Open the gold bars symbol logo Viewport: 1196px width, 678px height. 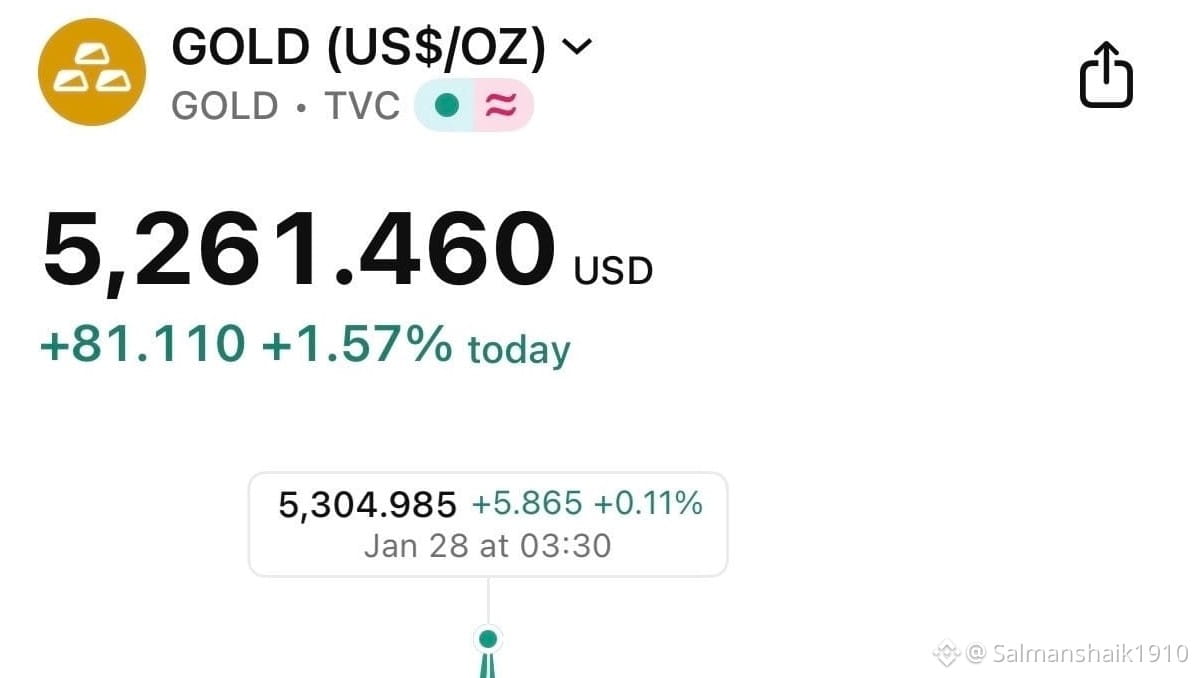[x=92, y=72]
